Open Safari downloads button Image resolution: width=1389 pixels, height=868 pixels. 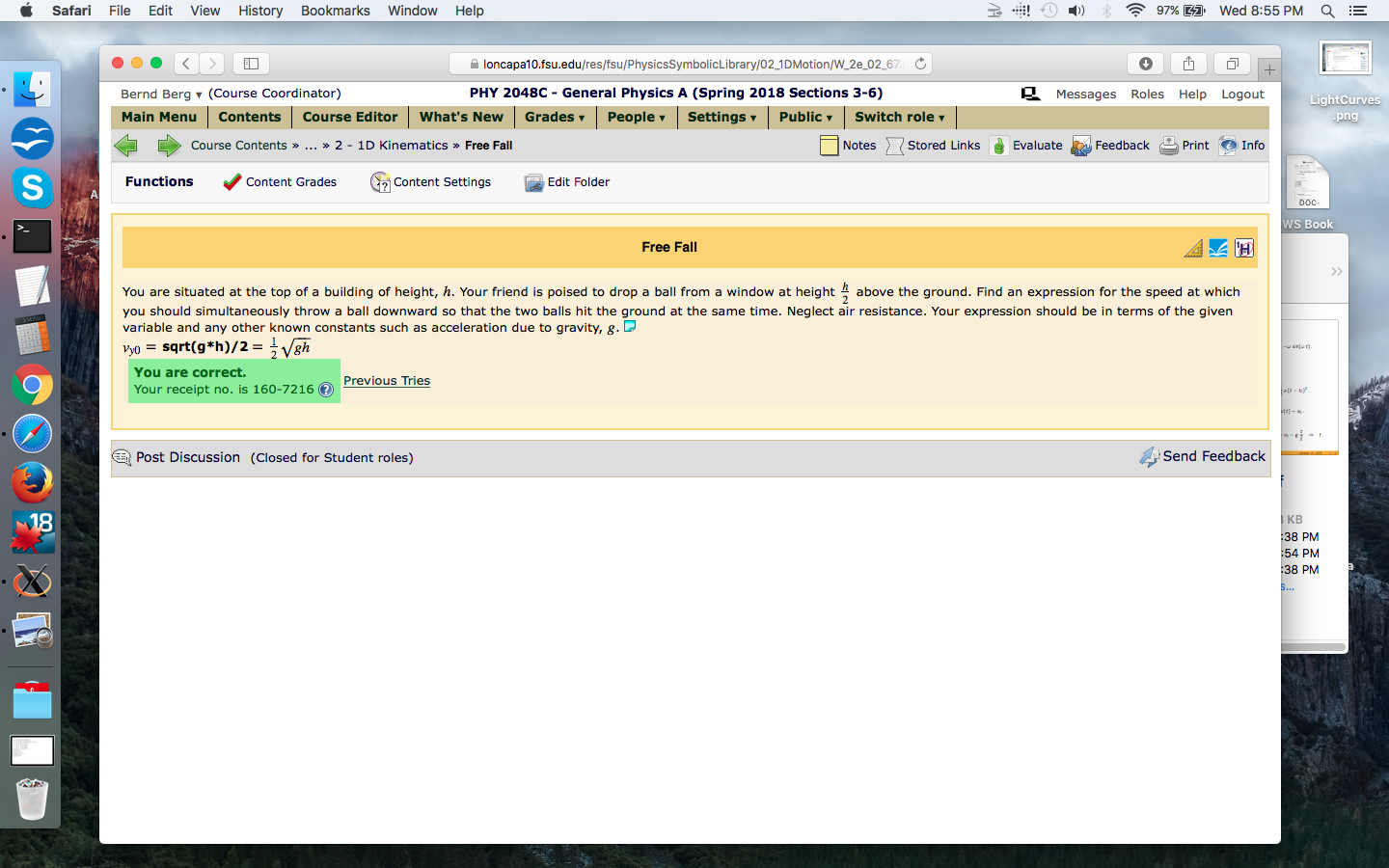1145,64
